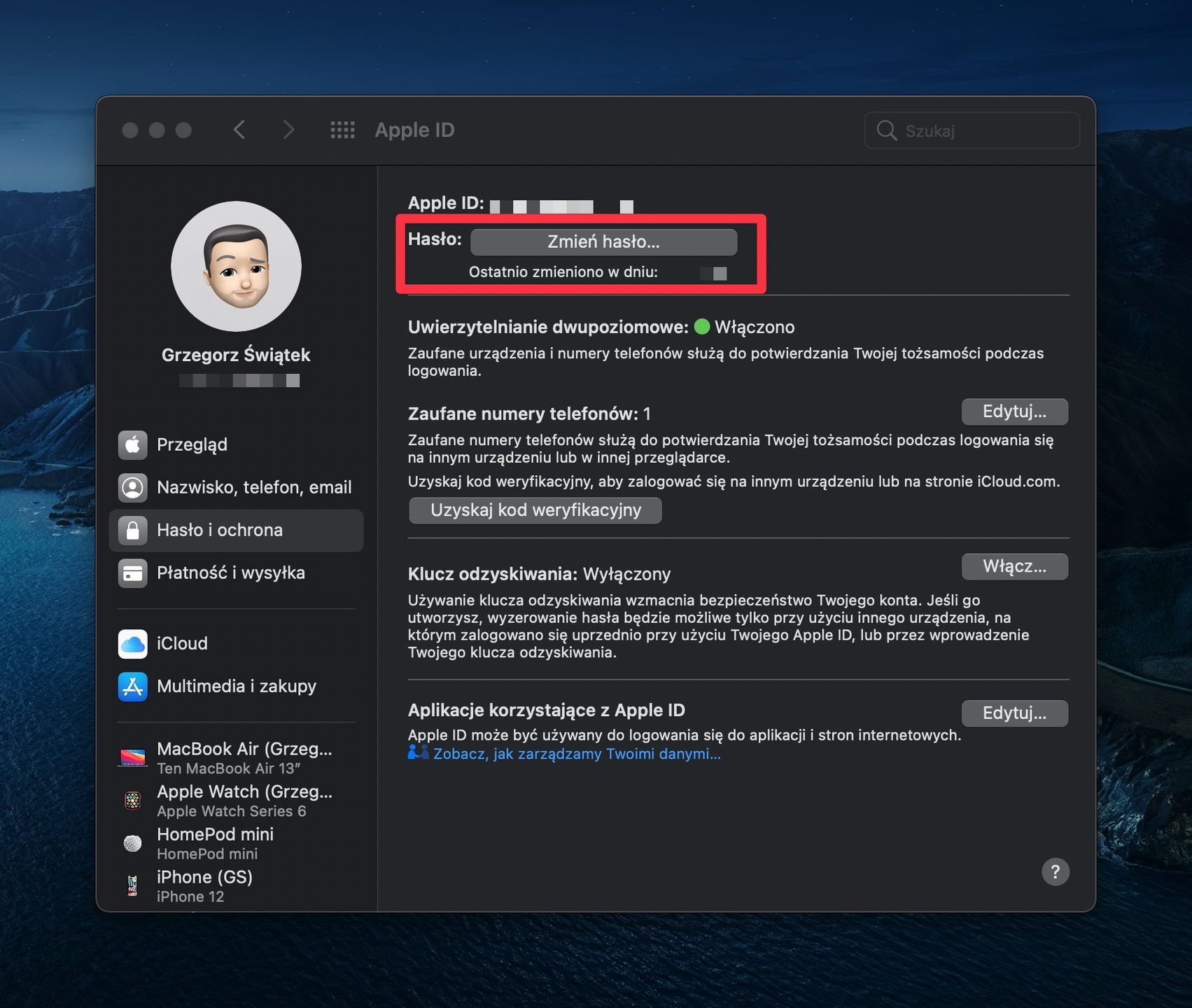Screen dimensions: 1192x1008
Task: Click the Zmień hasło... button
Action: pos(603,241)
